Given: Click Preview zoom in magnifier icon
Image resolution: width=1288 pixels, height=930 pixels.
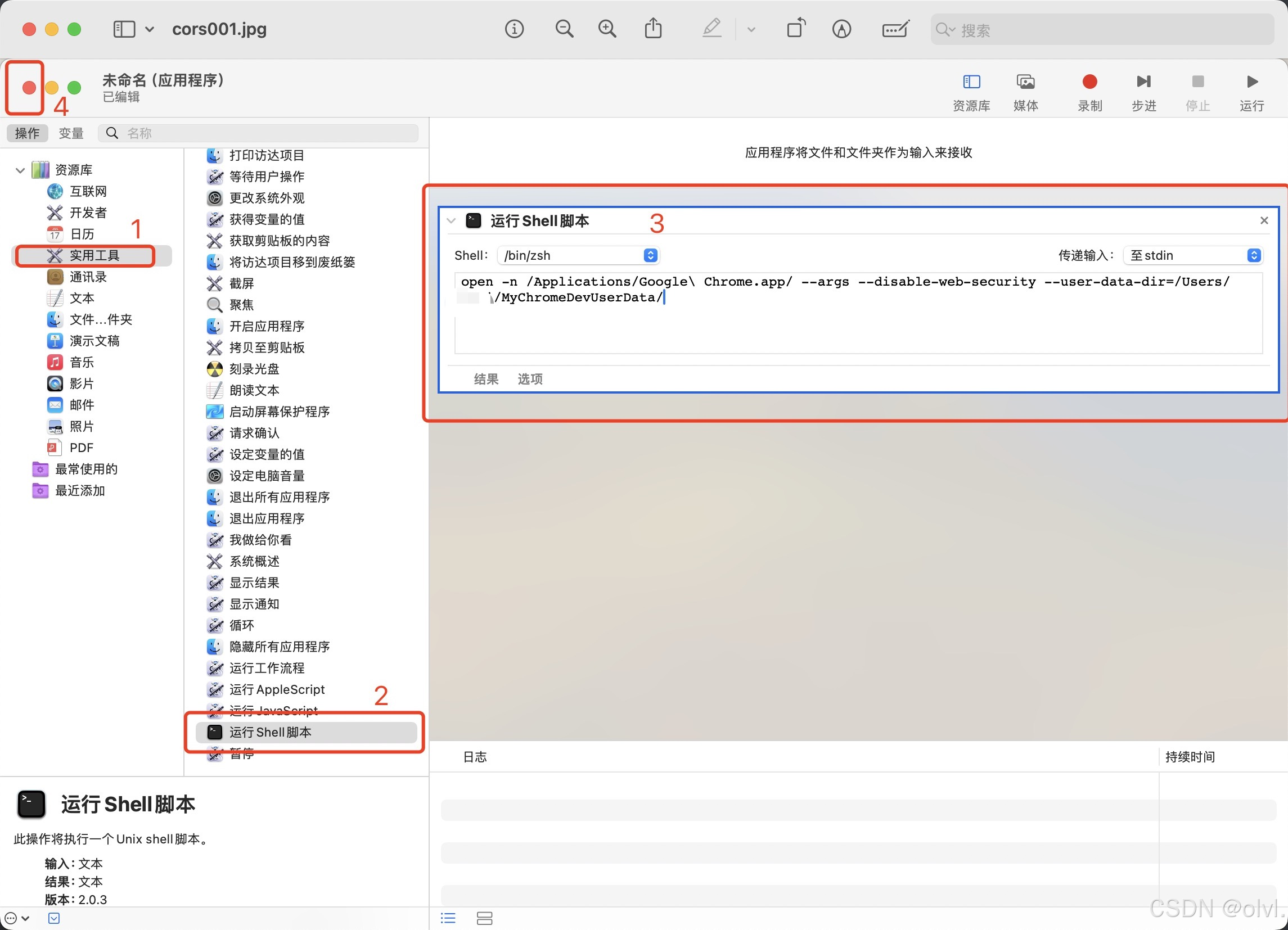Looking at the screenshot, I should click(607, 29).
